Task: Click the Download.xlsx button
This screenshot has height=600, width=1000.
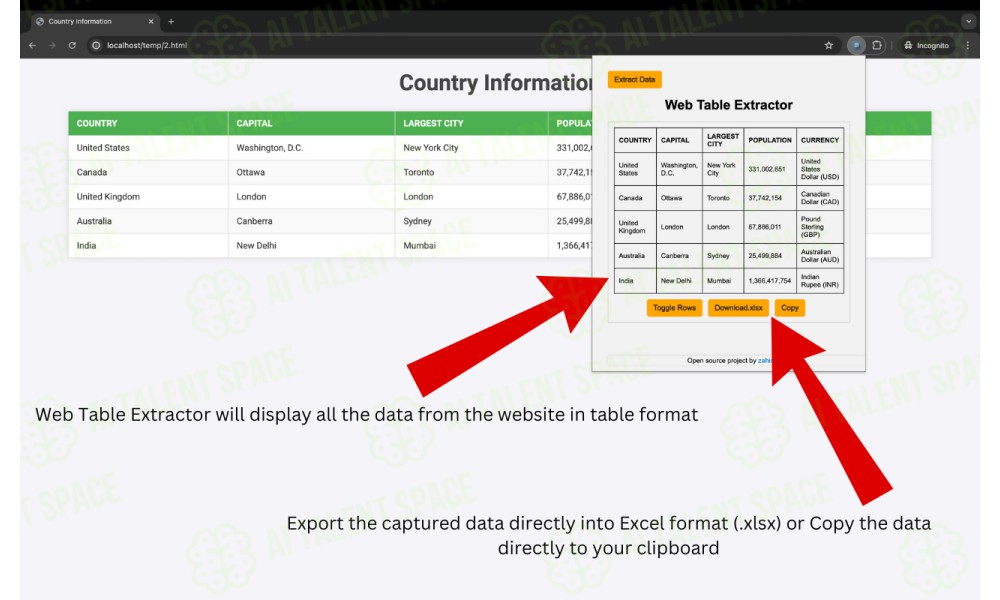Action: [738, 308]
